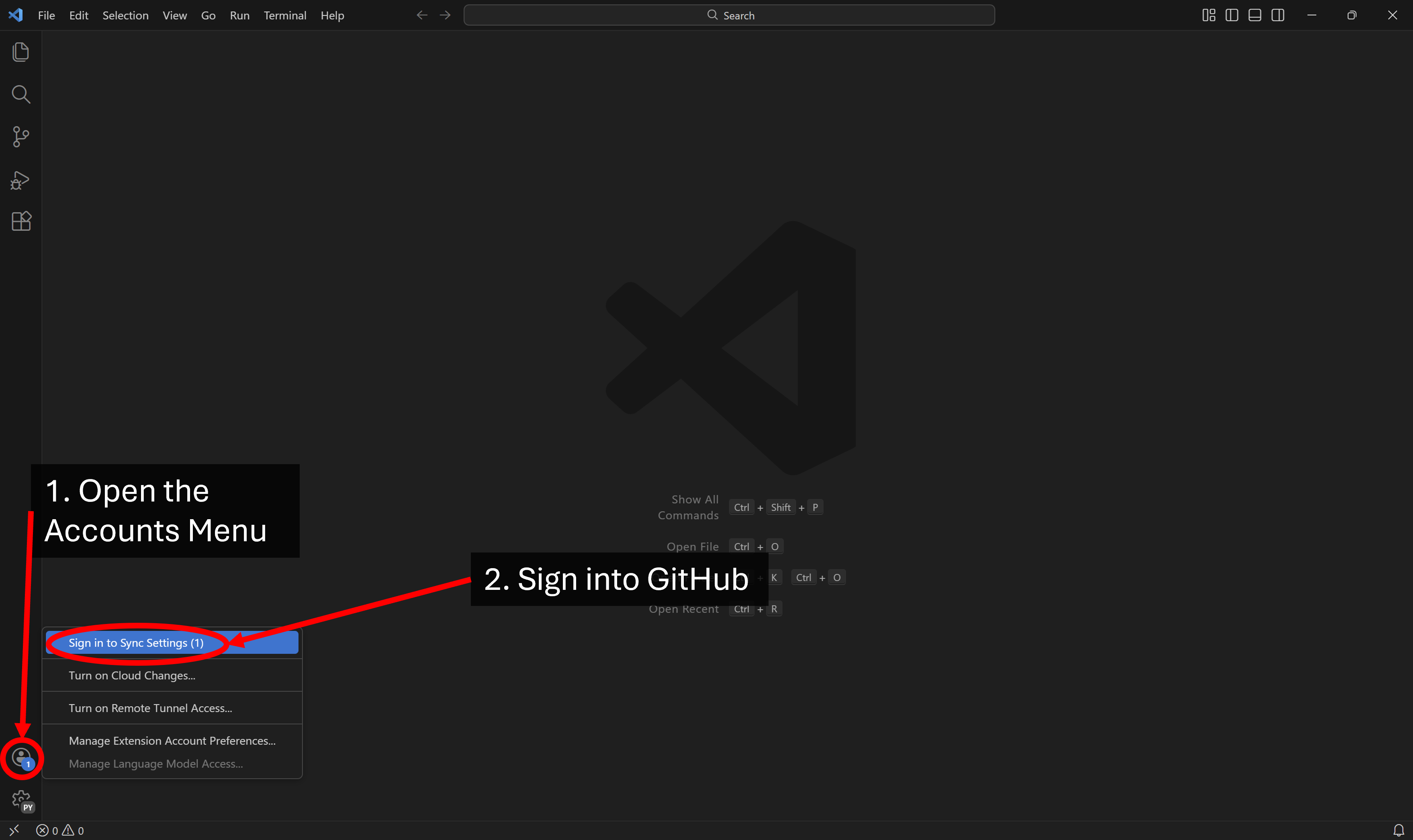Choose Turn on Cloud Changes...

click(x=172, y=675)
